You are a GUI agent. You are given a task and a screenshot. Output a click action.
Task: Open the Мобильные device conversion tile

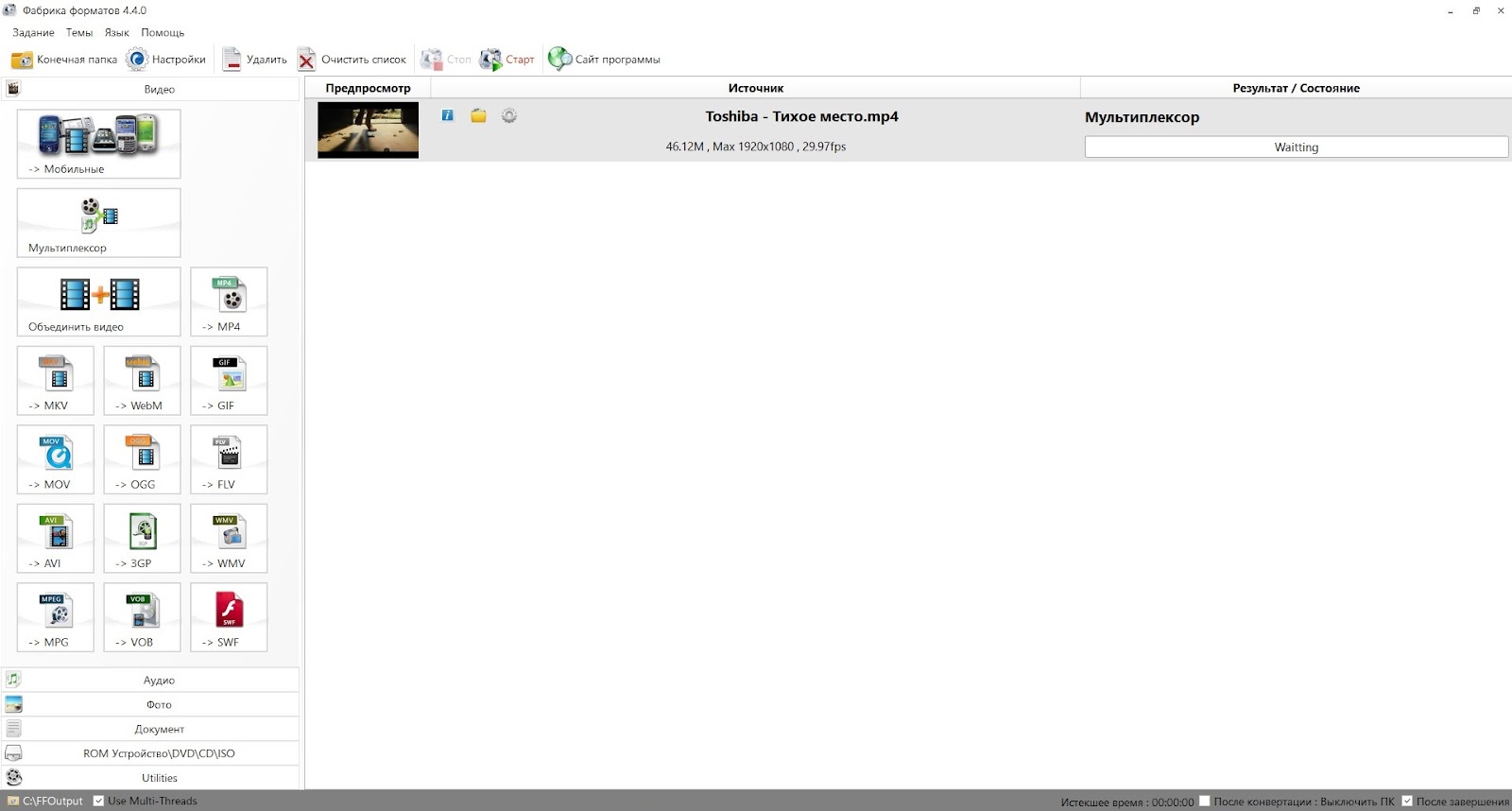98,144
